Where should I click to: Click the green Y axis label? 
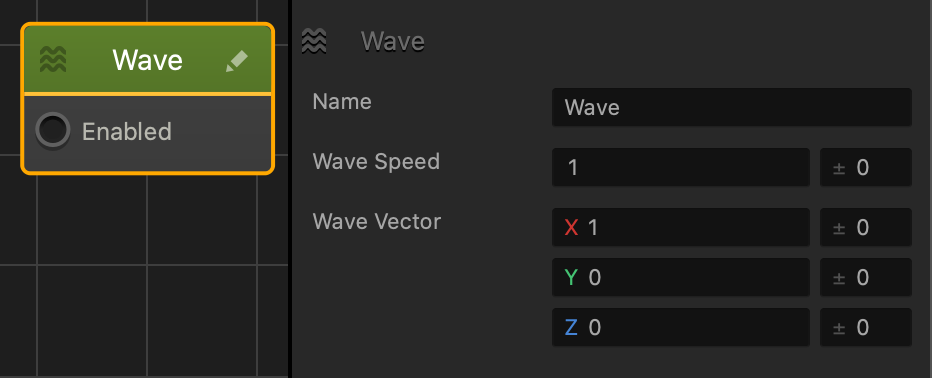click(x=571, y=277)
